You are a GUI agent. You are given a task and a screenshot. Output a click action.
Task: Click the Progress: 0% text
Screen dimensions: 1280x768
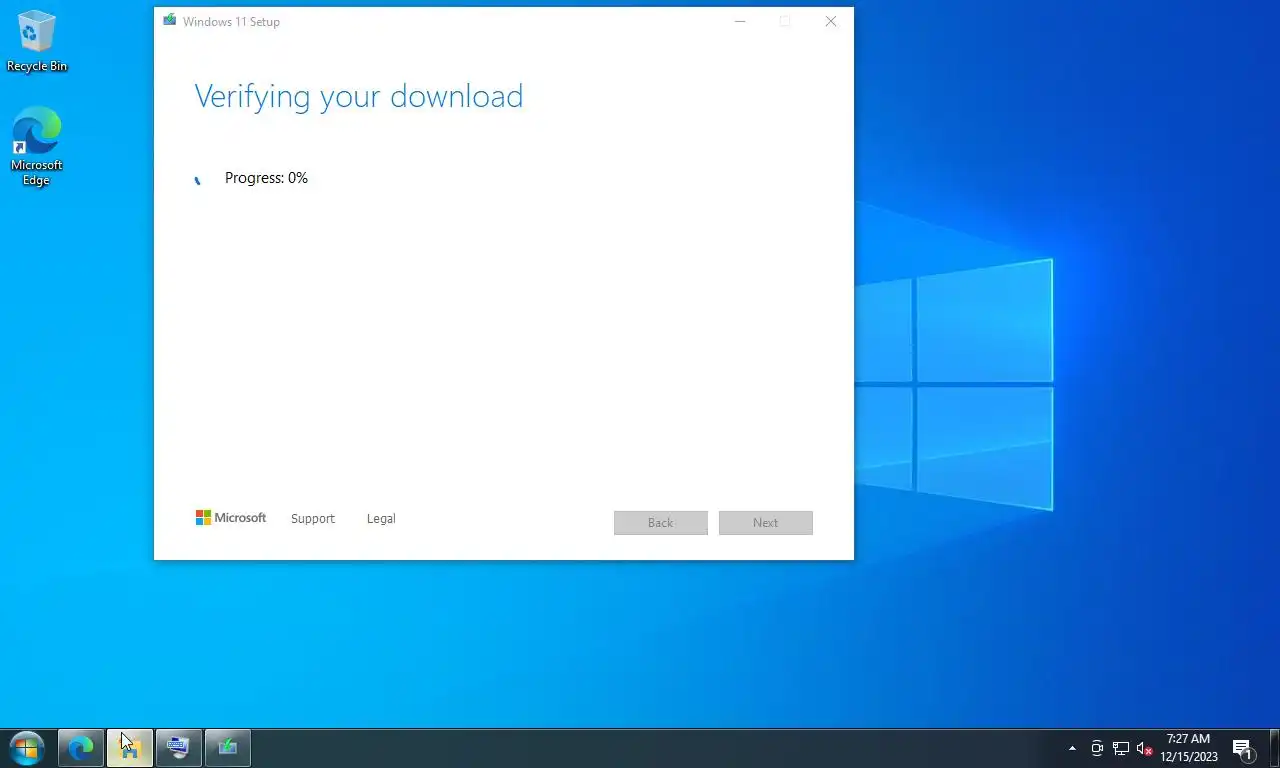point(266,178)
